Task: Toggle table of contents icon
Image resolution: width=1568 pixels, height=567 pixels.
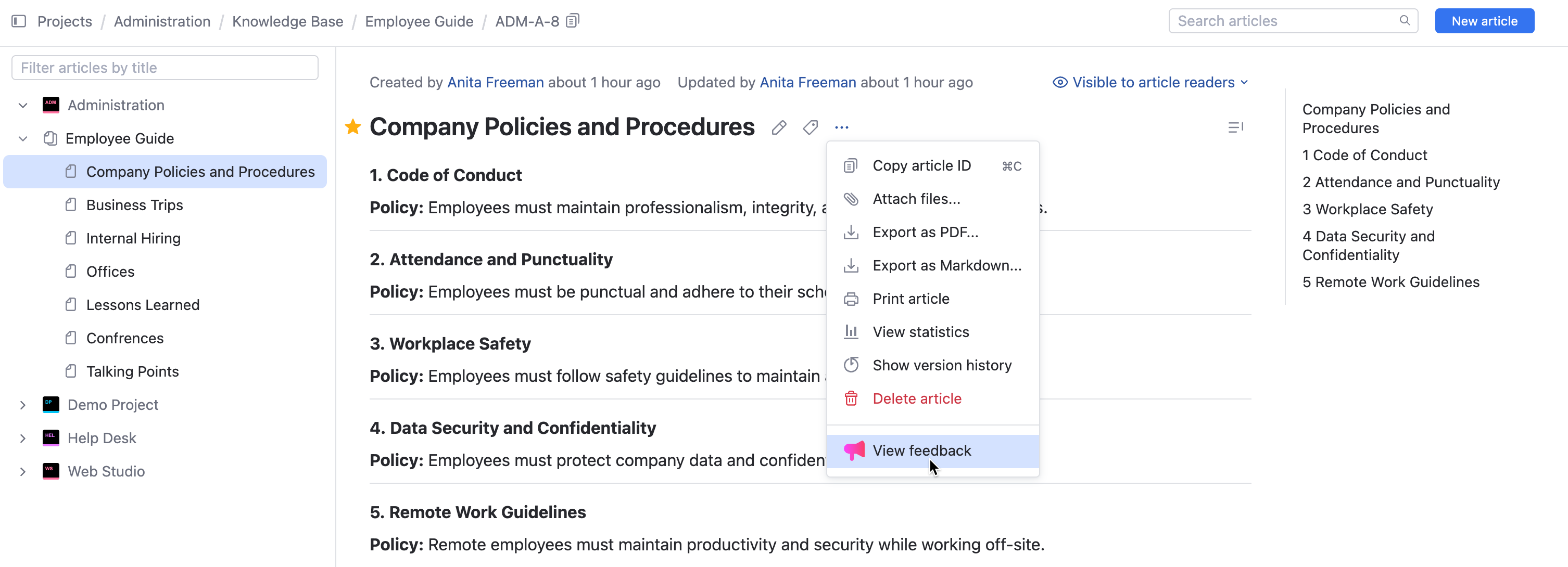Action: click(1235, 127)
